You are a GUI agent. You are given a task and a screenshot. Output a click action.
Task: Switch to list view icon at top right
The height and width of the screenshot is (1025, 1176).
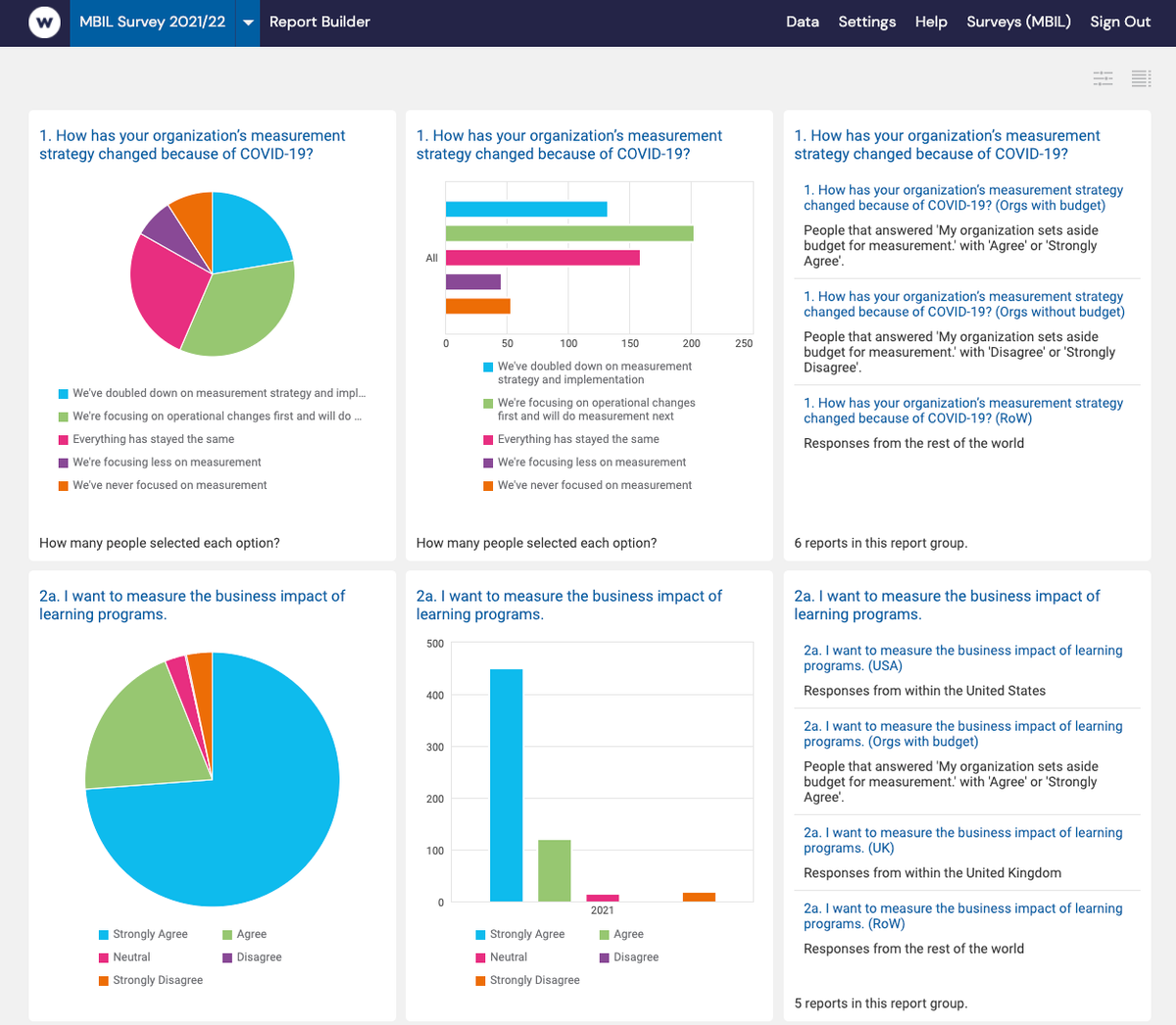[x=1141, y=78]
